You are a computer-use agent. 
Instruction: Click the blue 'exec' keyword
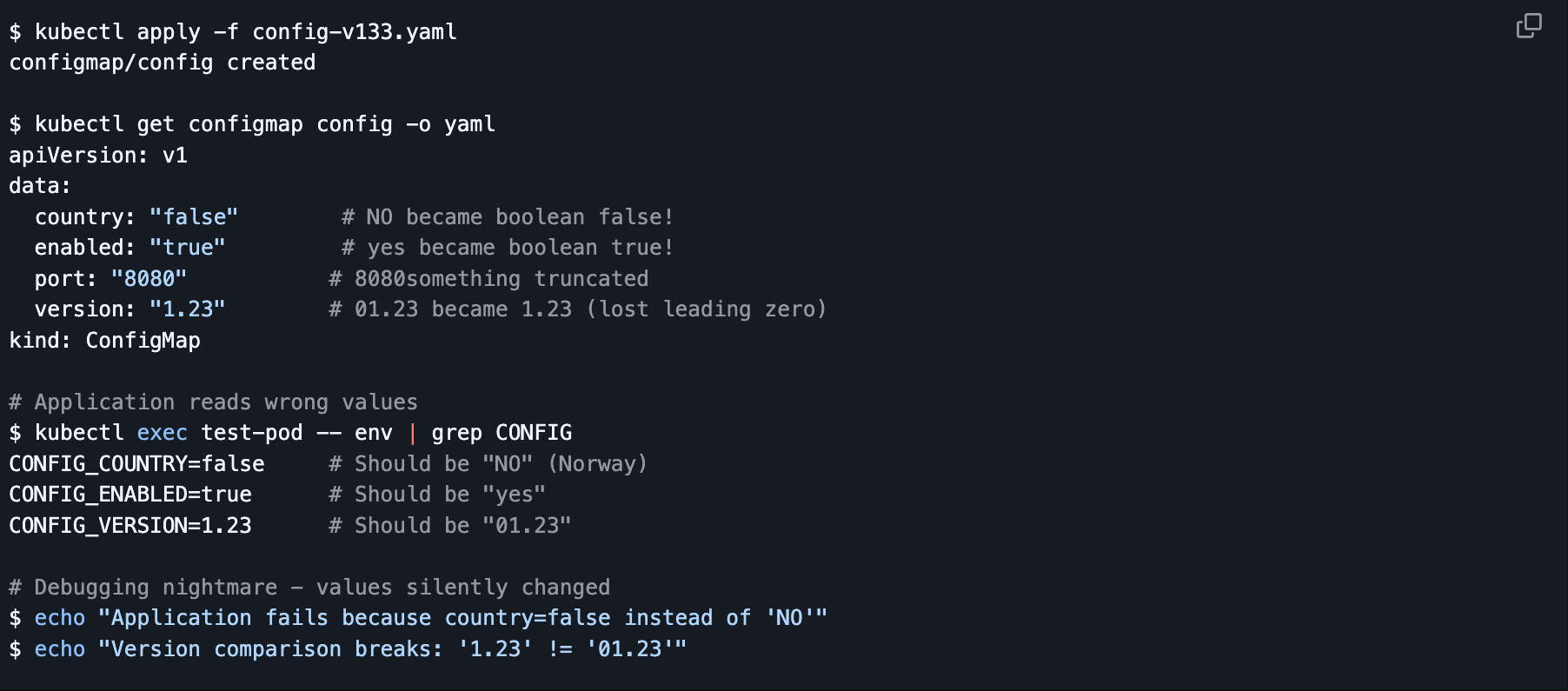[x=163, y=433]
